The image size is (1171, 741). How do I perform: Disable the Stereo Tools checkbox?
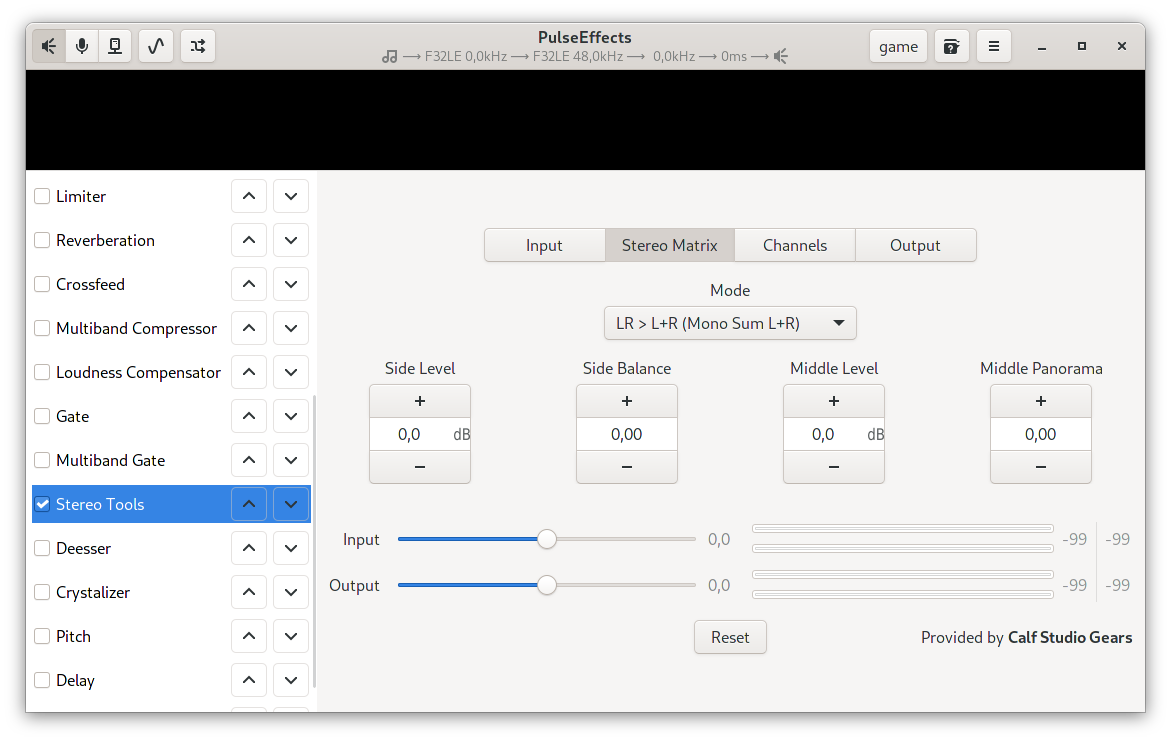[43, 504]
